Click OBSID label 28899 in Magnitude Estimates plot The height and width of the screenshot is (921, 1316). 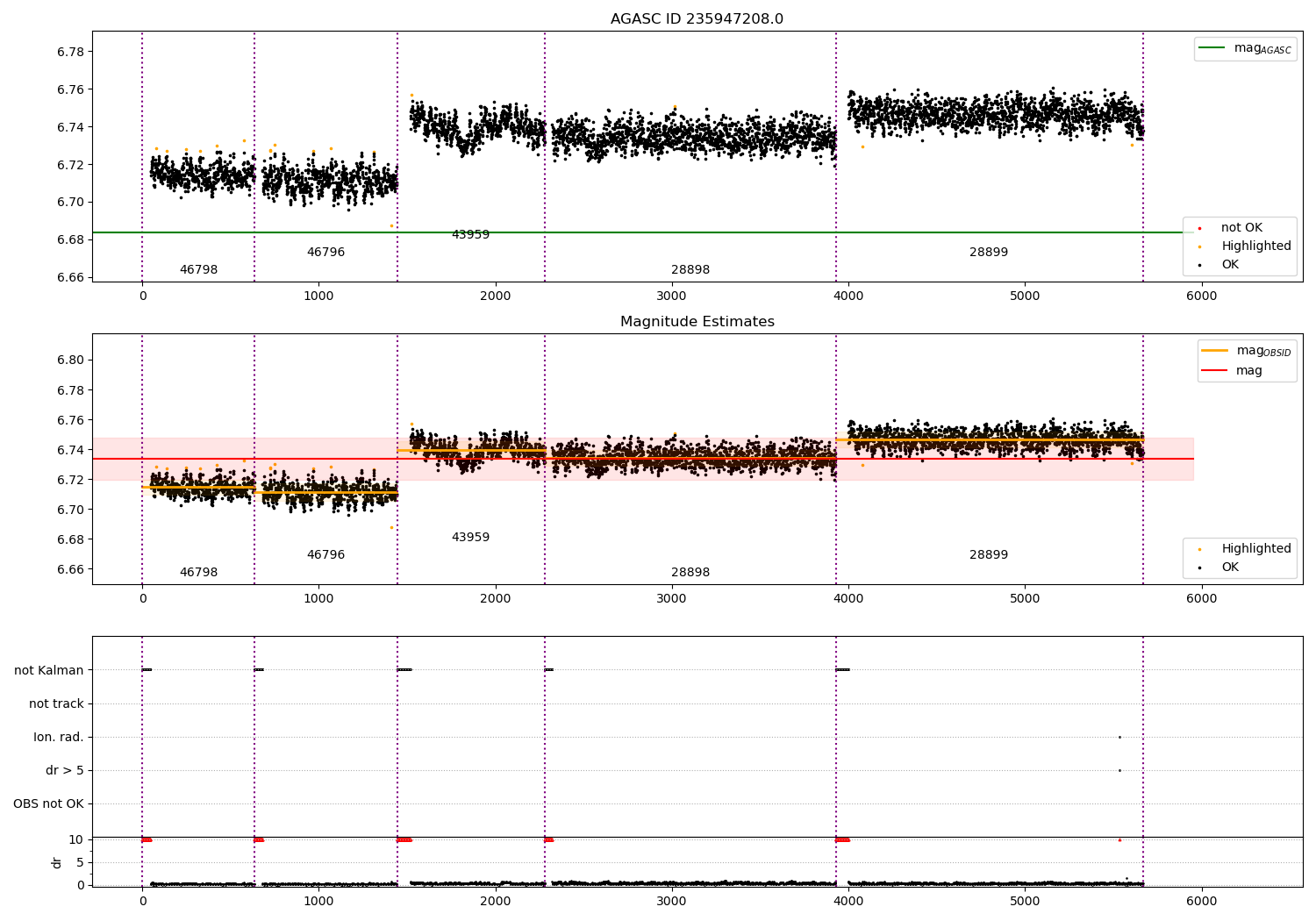[989, 555]
